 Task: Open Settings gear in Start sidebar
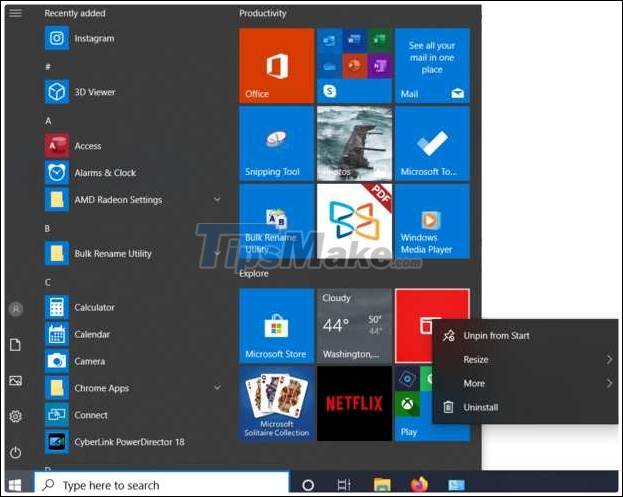click(x=15, y=416)
